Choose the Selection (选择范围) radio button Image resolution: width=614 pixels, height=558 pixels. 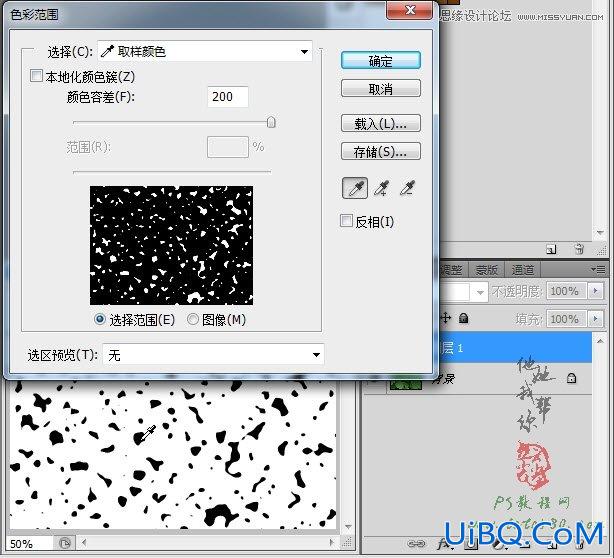pos(99,320)
